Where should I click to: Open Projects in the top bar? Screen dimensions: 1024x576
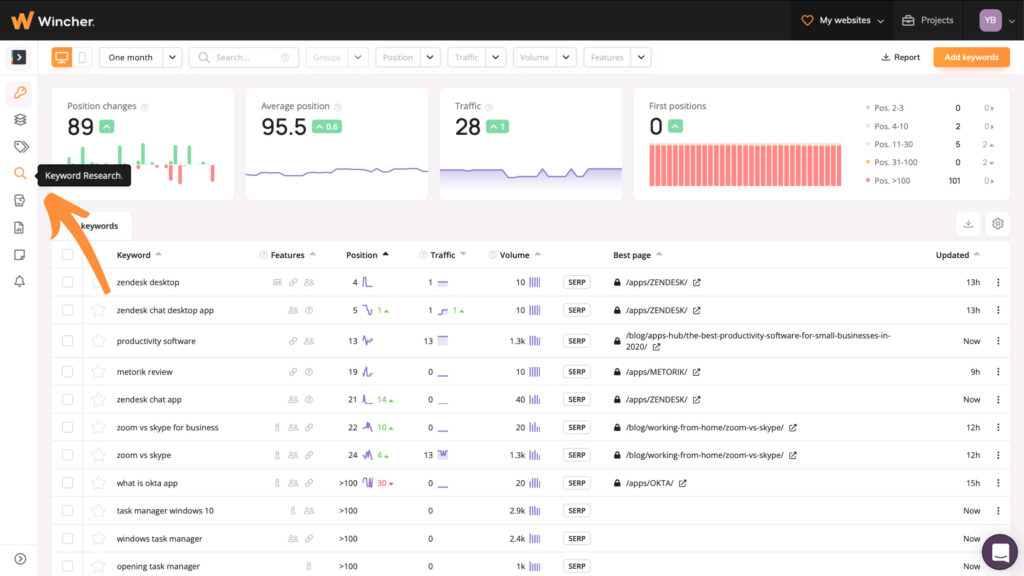click(x=928, y=21)
